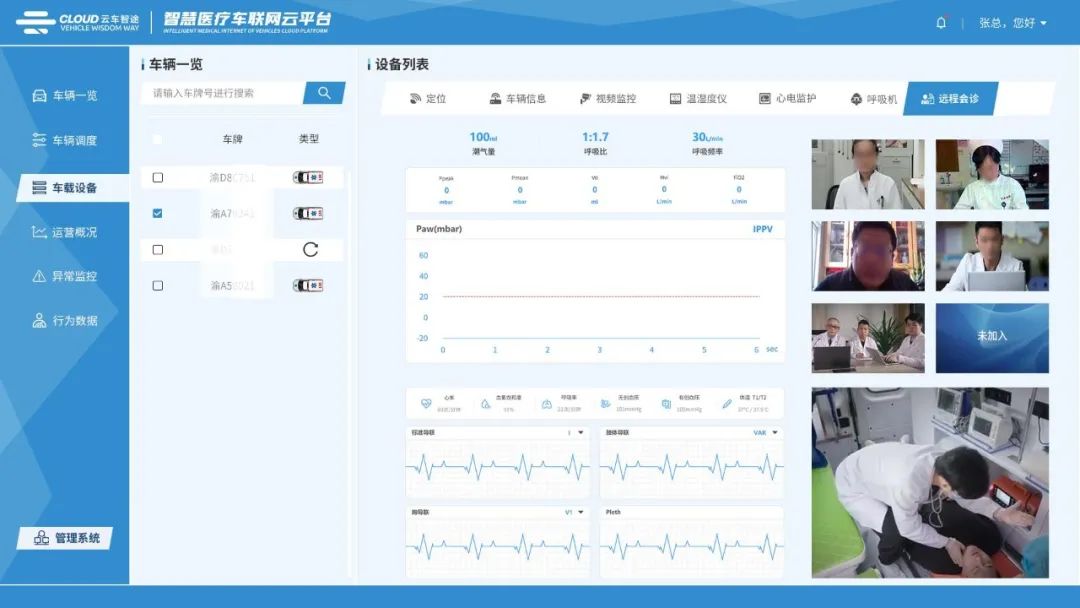Click the notification bell icon
Viewport: 1080px width, 608px height.
click(x=941, y=22)
